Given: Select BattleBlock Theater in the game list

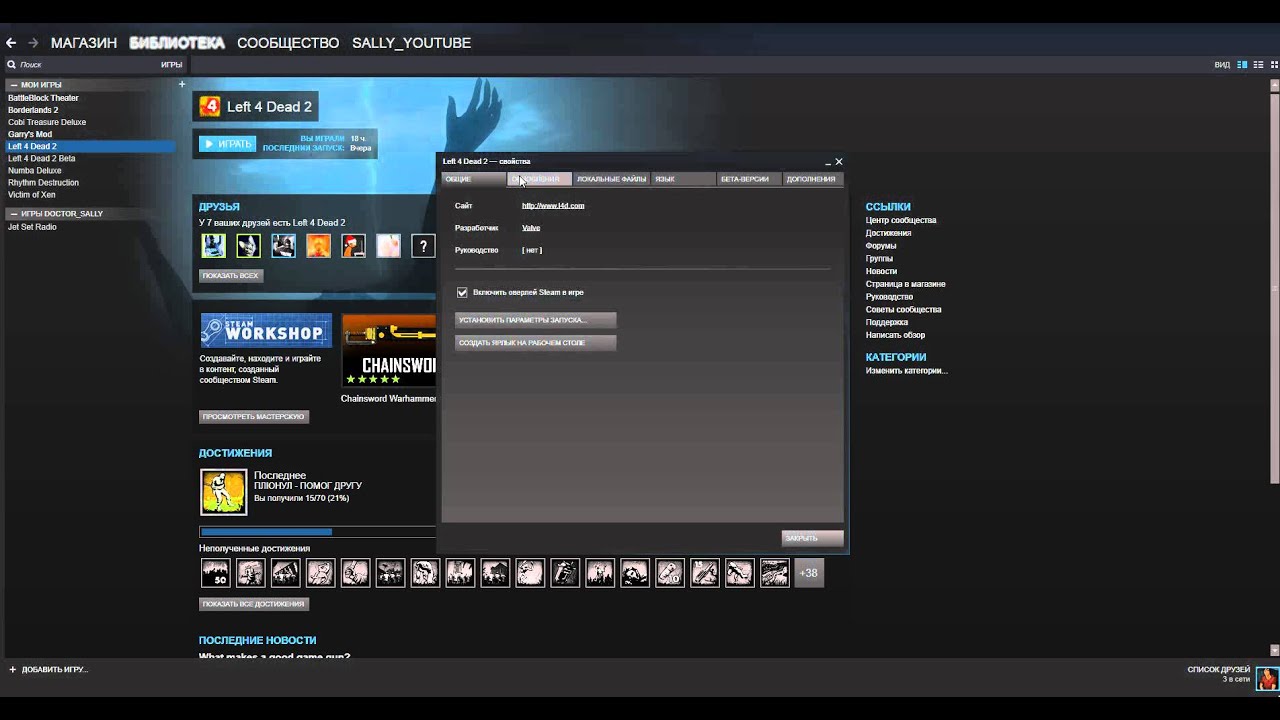Looking at the screenshot, I should (x=43, y=98).
